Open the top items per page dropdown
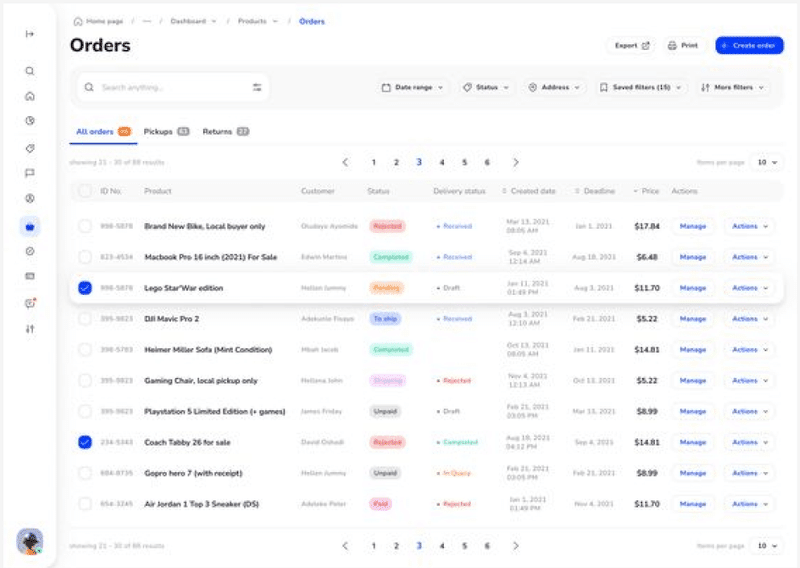 click(x=767, y=162)
